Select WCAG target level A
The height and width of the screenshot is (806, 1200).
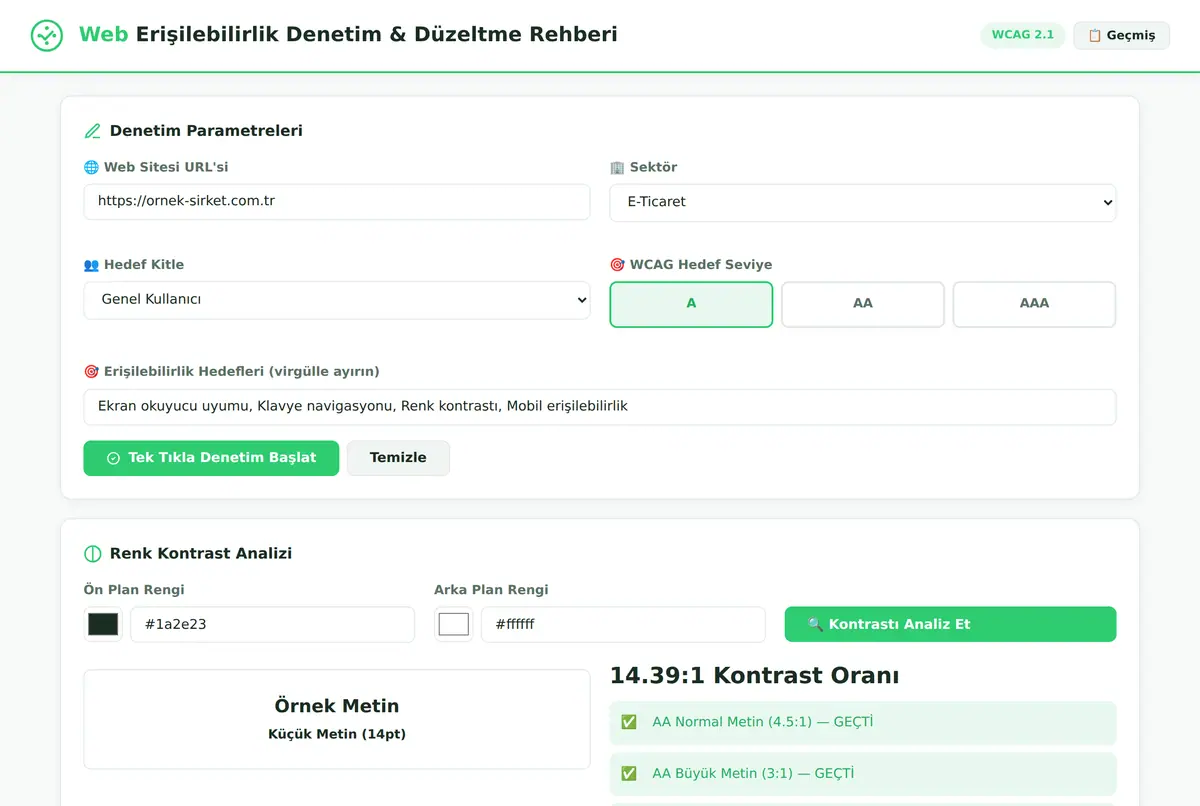pos(691,304)
